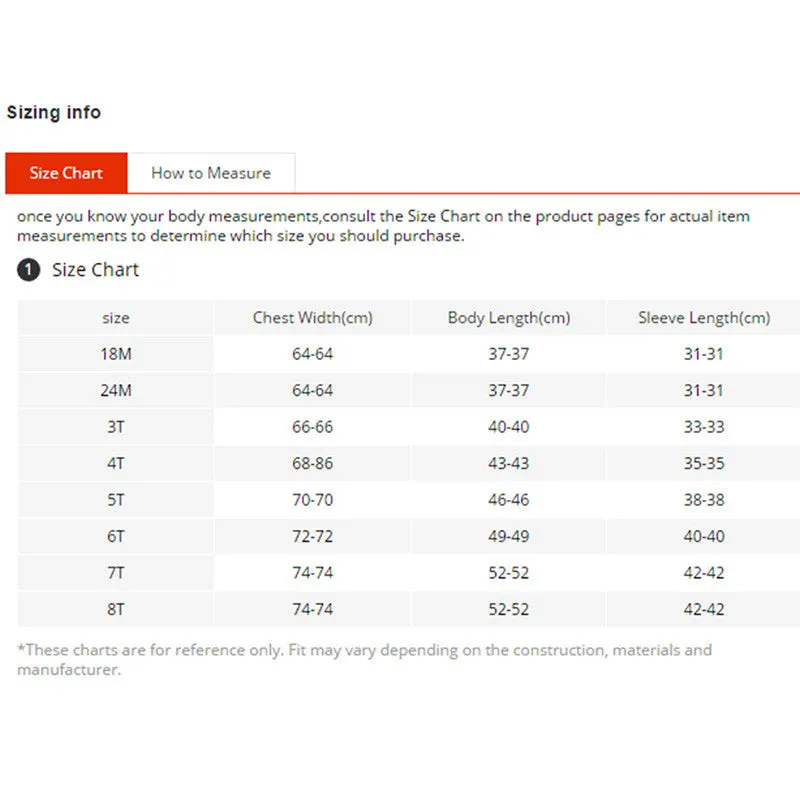Click the Chest Width(cm) column header
Image resolution: width=800 pixels, height=800 pixels.
click(x=312, y=318)
